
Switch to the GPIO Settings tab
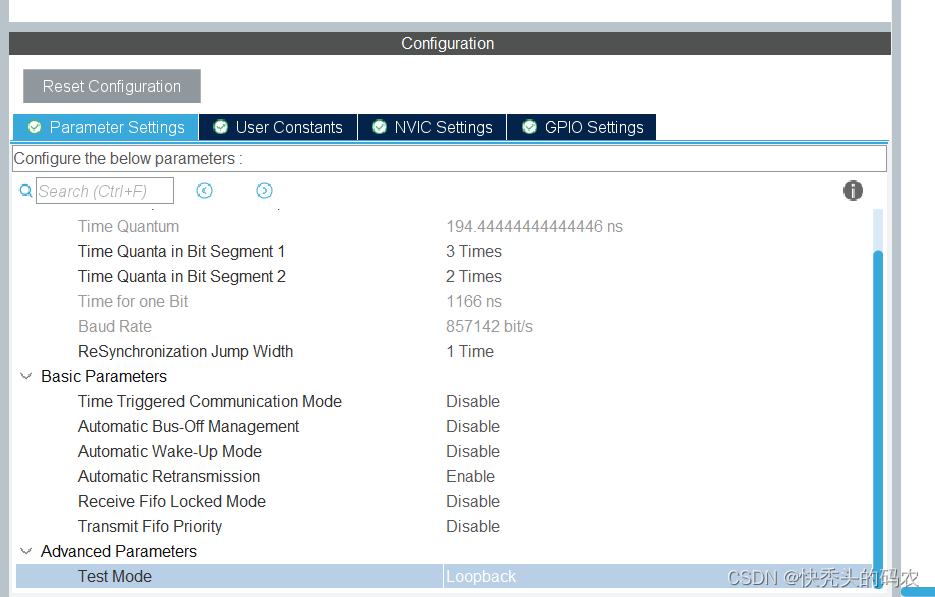coord(581,127)
